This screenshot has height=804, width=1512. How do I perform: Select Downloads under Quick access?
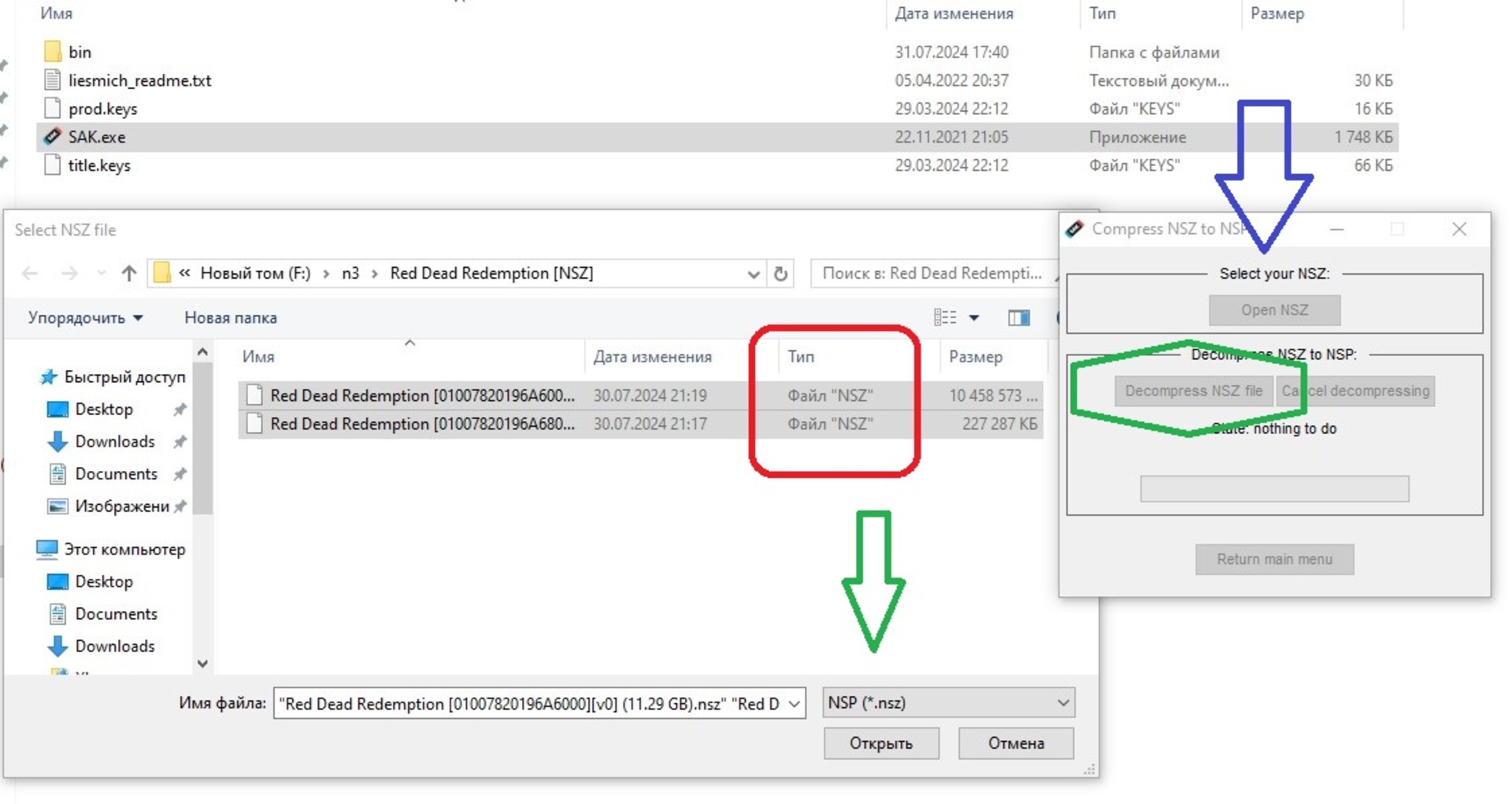(114, 442)
